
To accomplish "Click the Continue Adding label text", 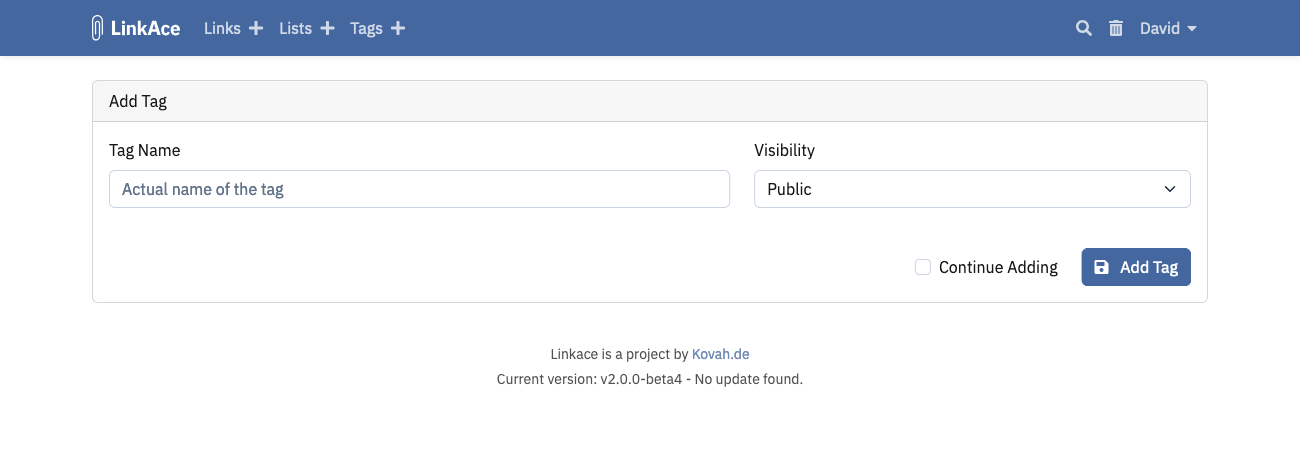I will click(x=998, y=267).
